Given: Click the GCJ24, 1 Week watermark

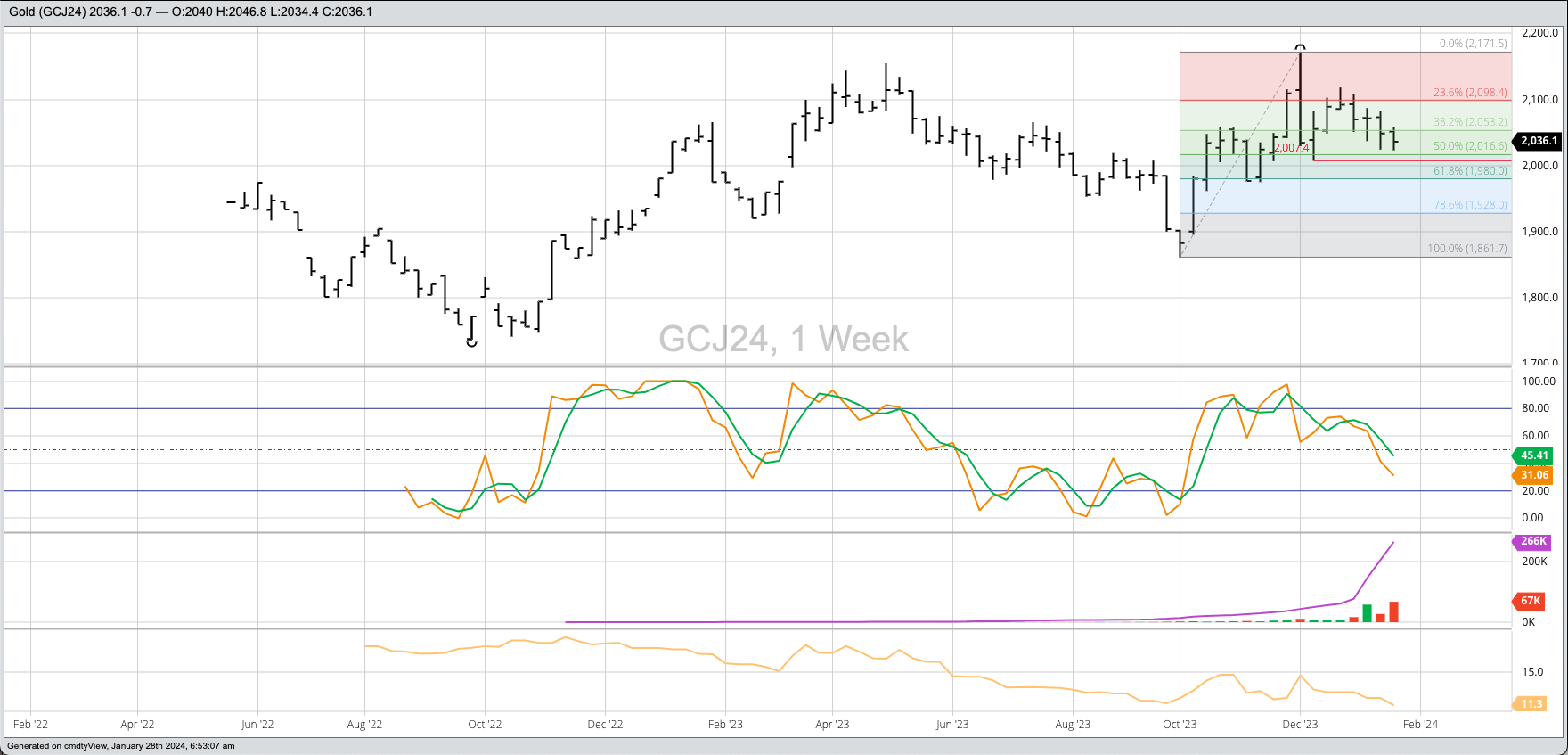Looking at the screenshot, I should 783,340.
